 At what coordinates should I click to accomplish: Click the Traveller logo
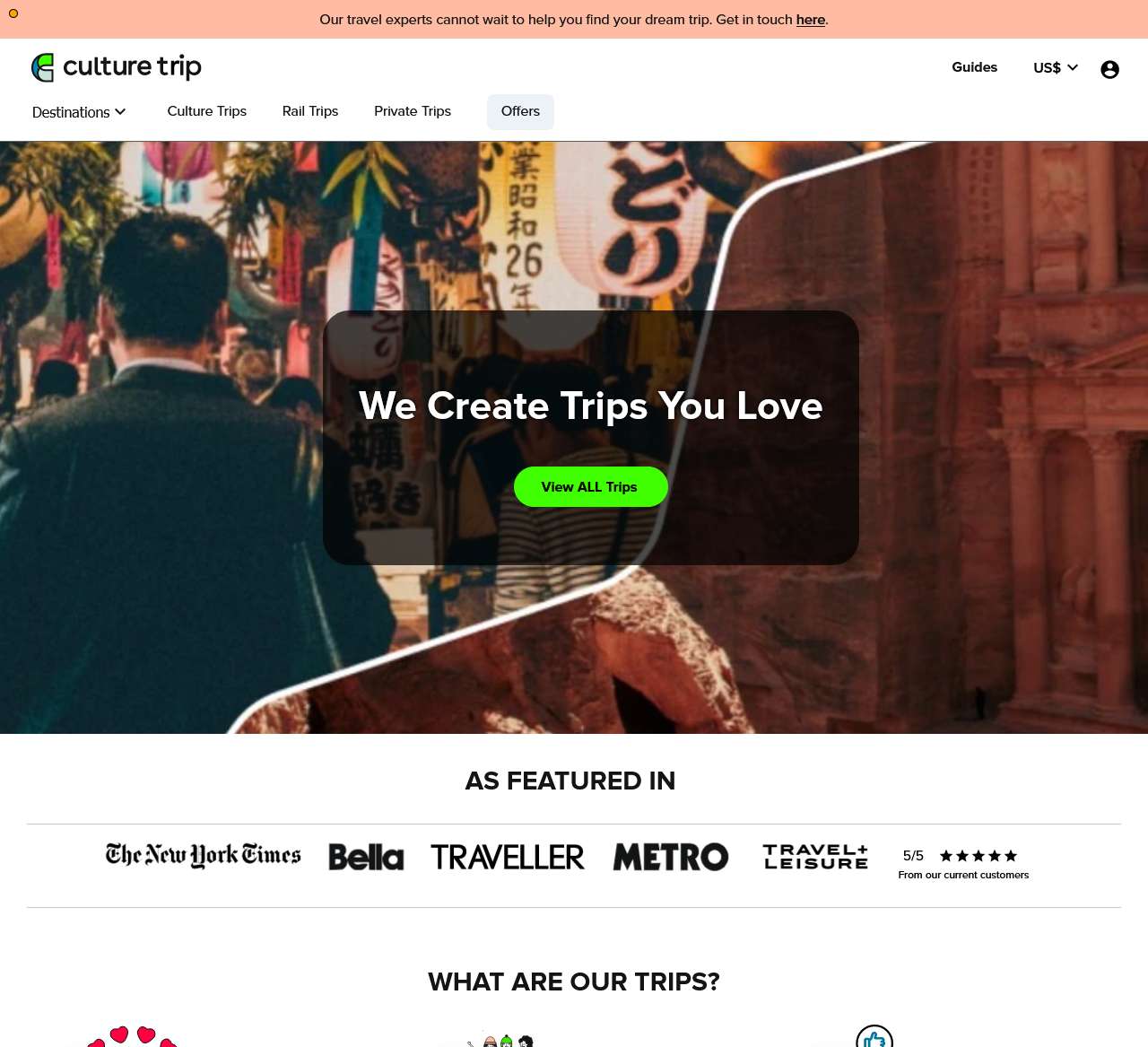[x=508, y=857]
